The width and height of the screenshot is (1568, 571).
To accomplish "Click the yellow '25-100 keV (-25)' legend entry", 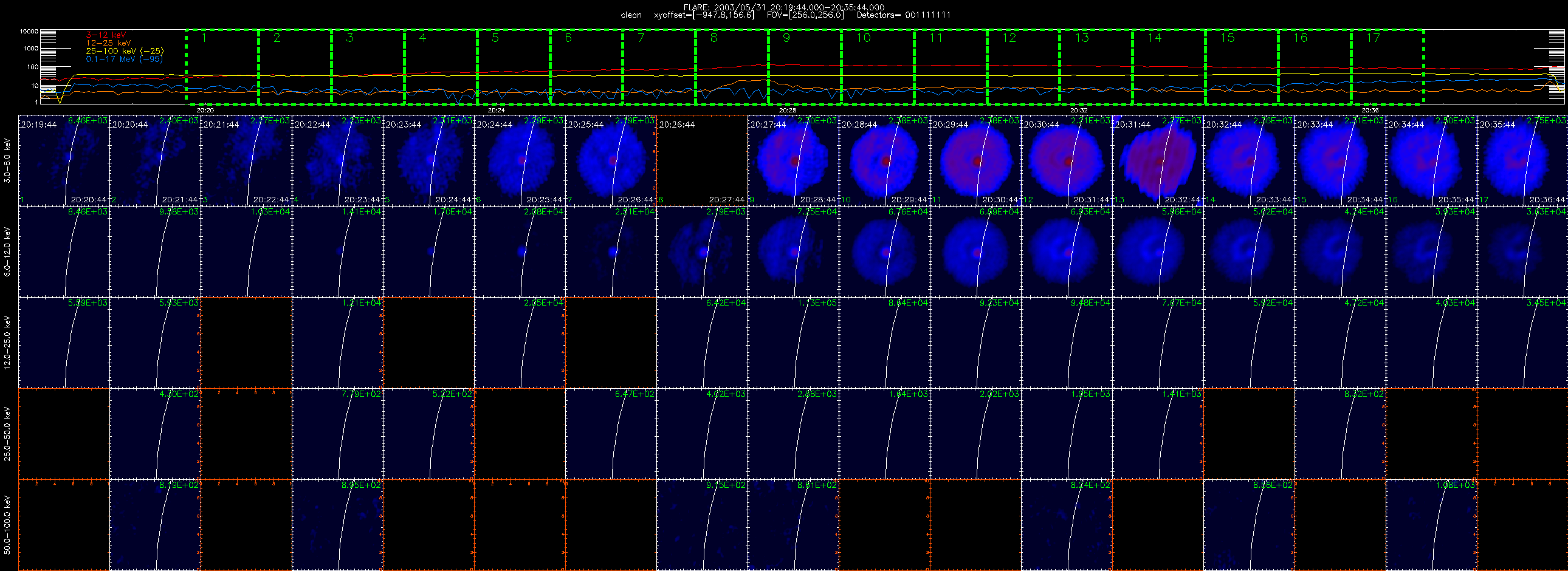I will 125,51.
